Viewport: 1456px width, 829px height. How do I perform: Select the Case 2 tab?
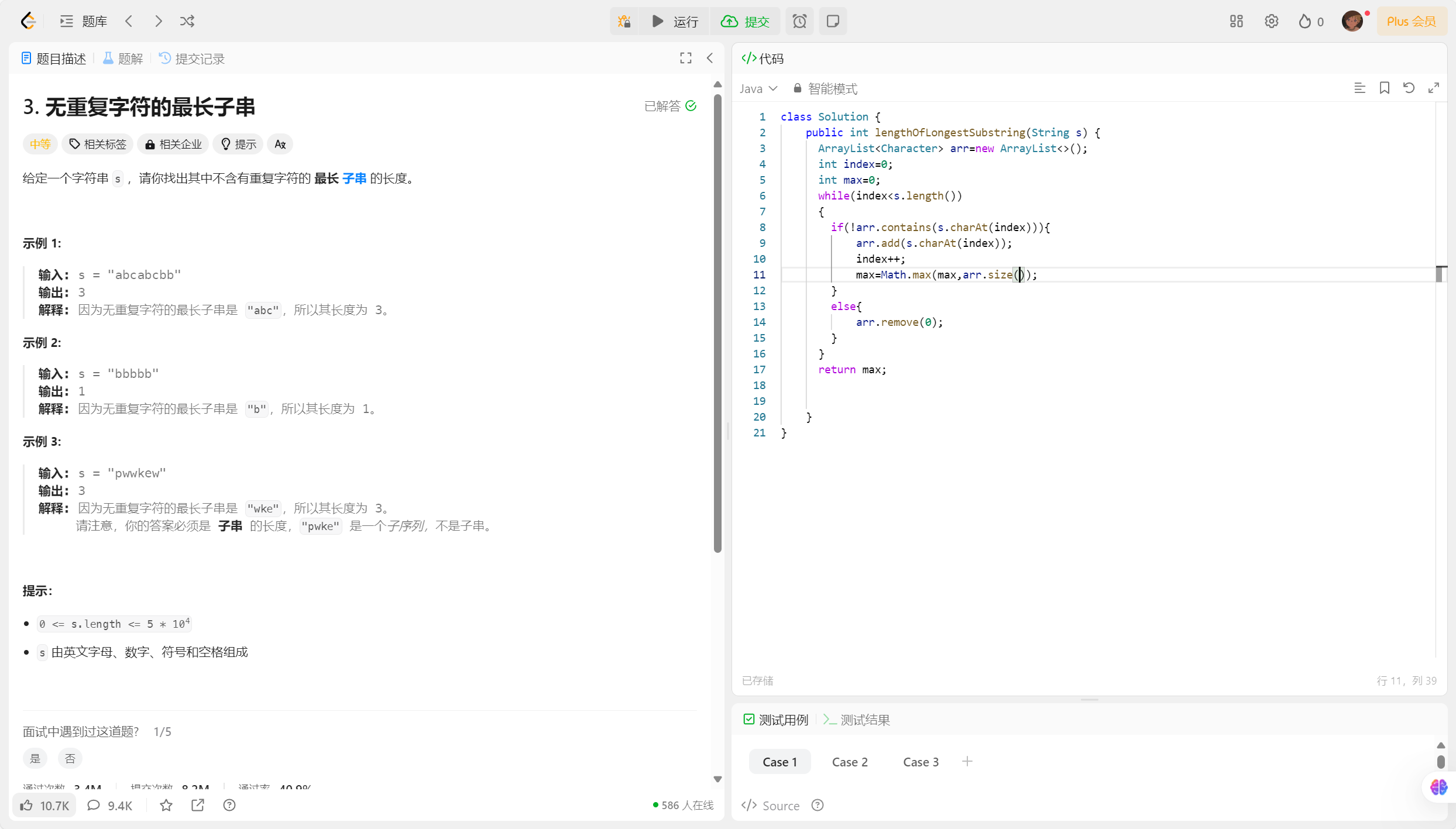[x=850, y=762]
